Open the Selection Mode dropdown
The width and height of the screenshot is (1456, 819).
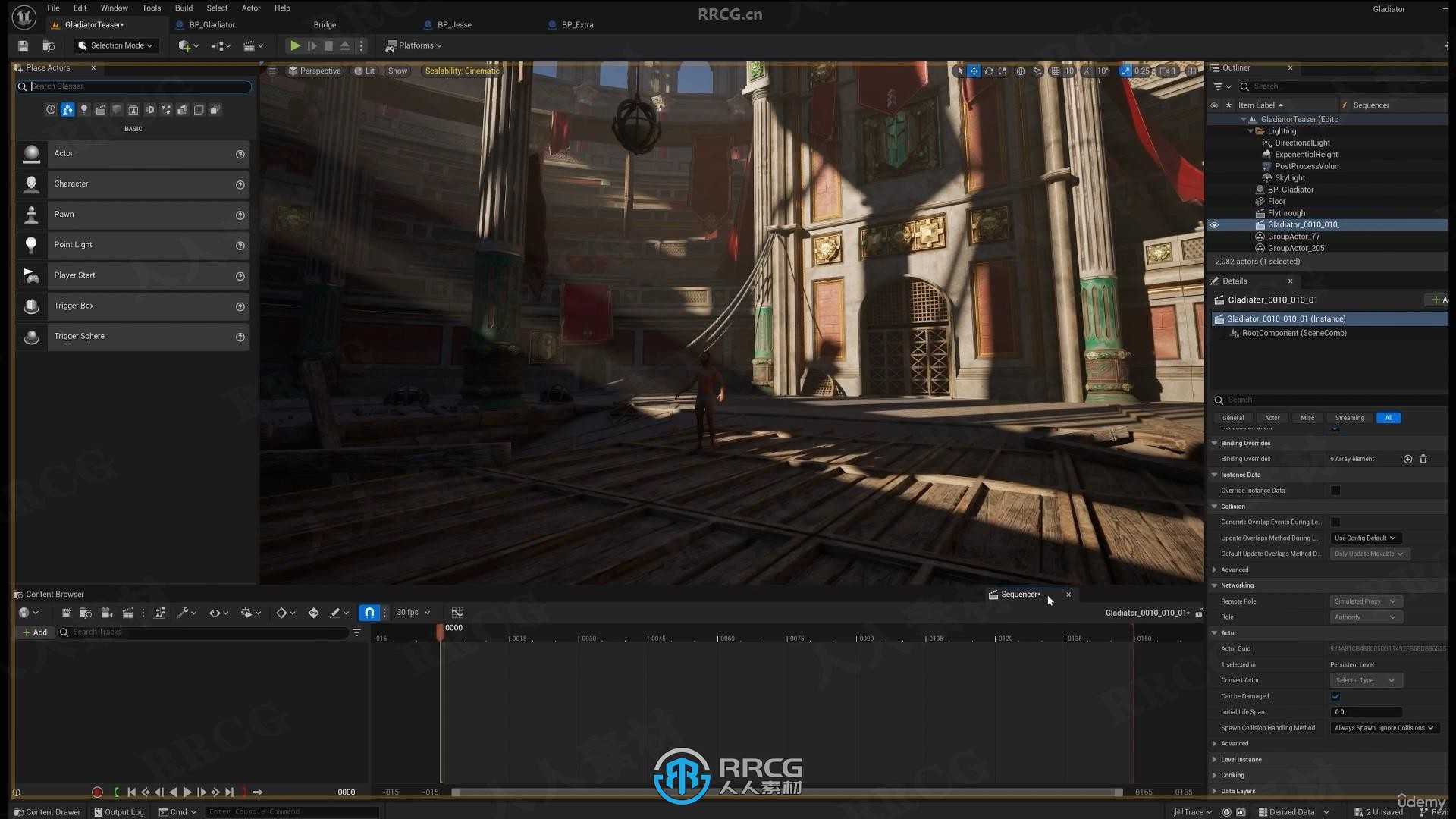(115, 45)
